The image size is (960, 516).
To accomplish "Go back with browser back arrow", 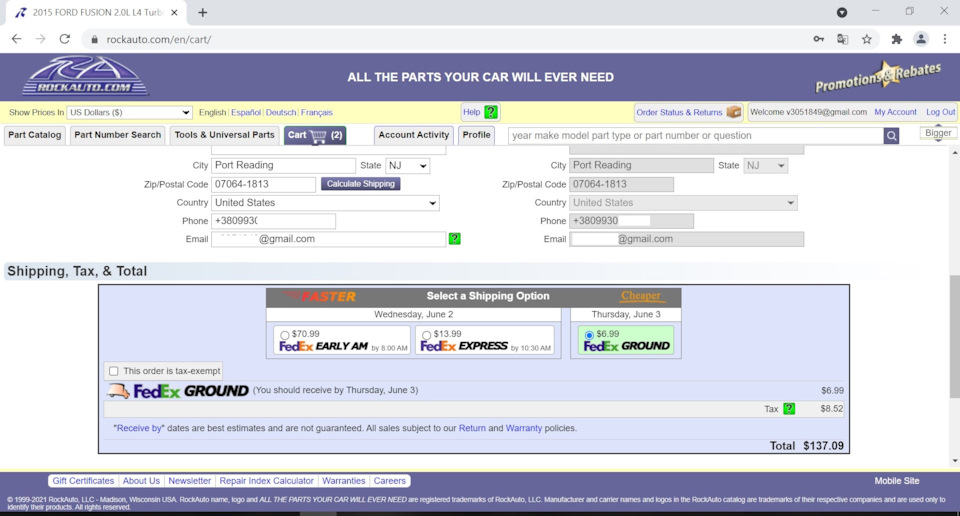I will [x=17, y=39].
